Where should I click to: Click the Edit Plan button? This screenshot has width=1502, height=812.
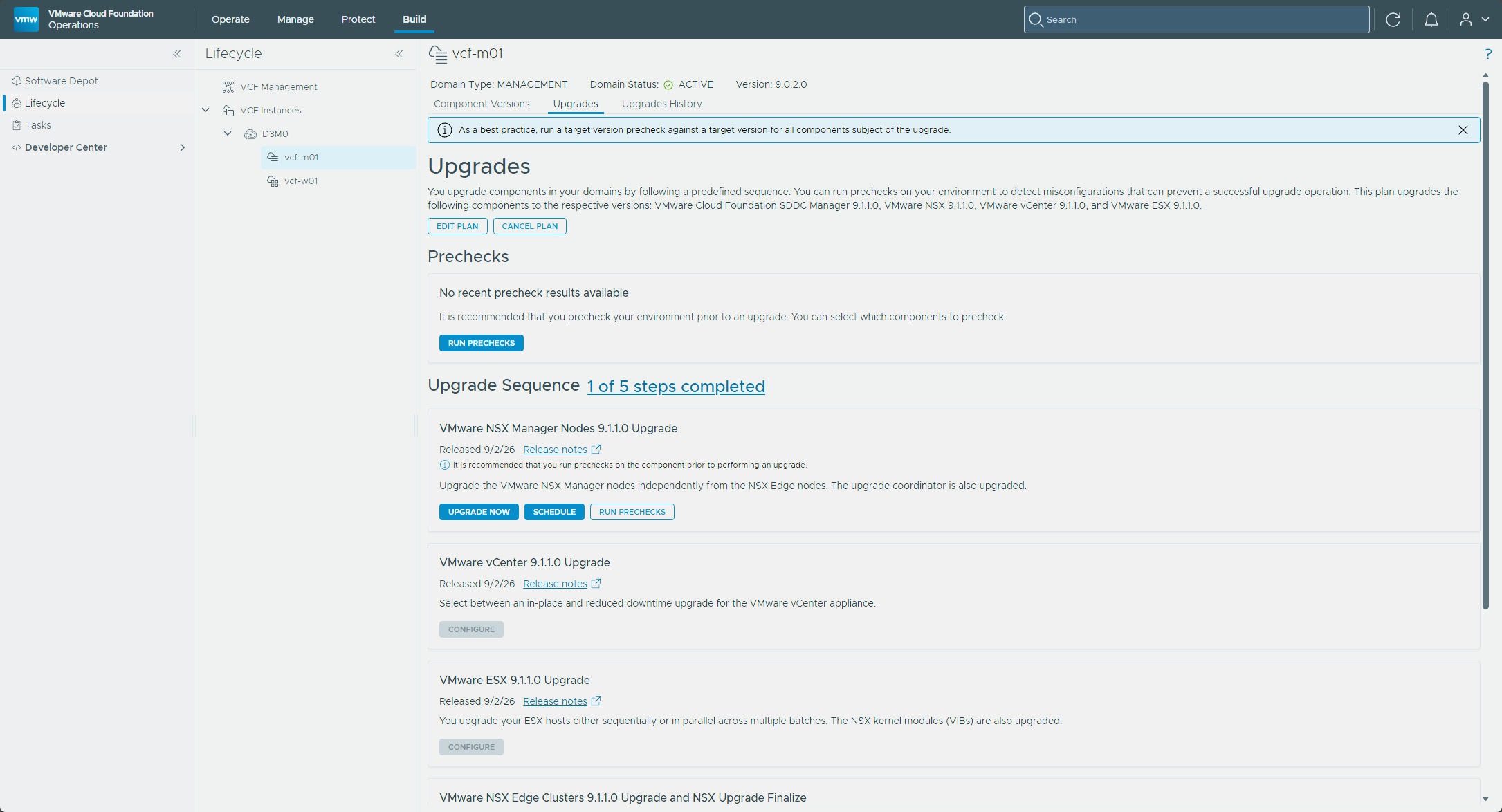tap(457, 226)
